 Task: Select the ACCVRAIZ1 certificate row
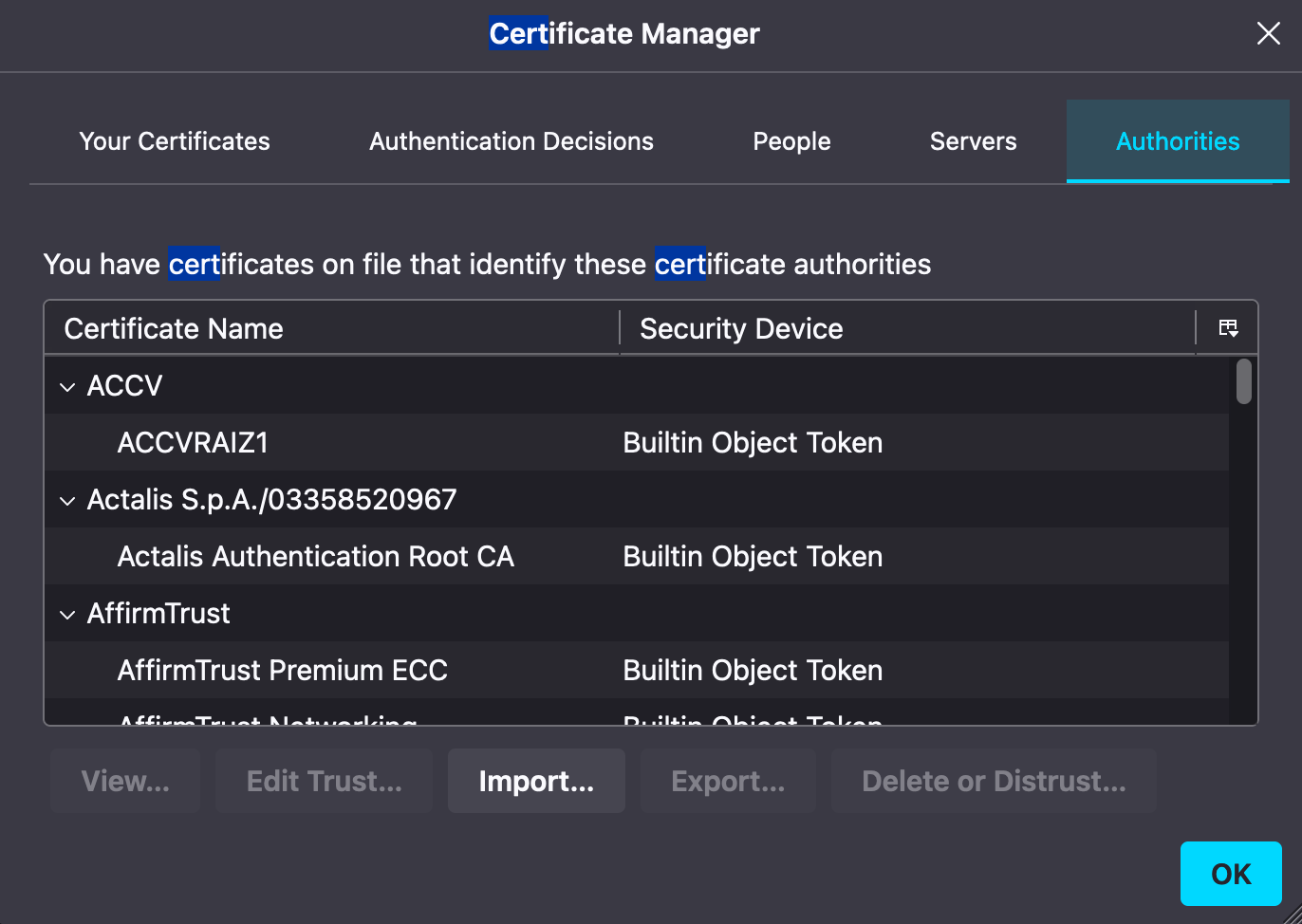194,443
